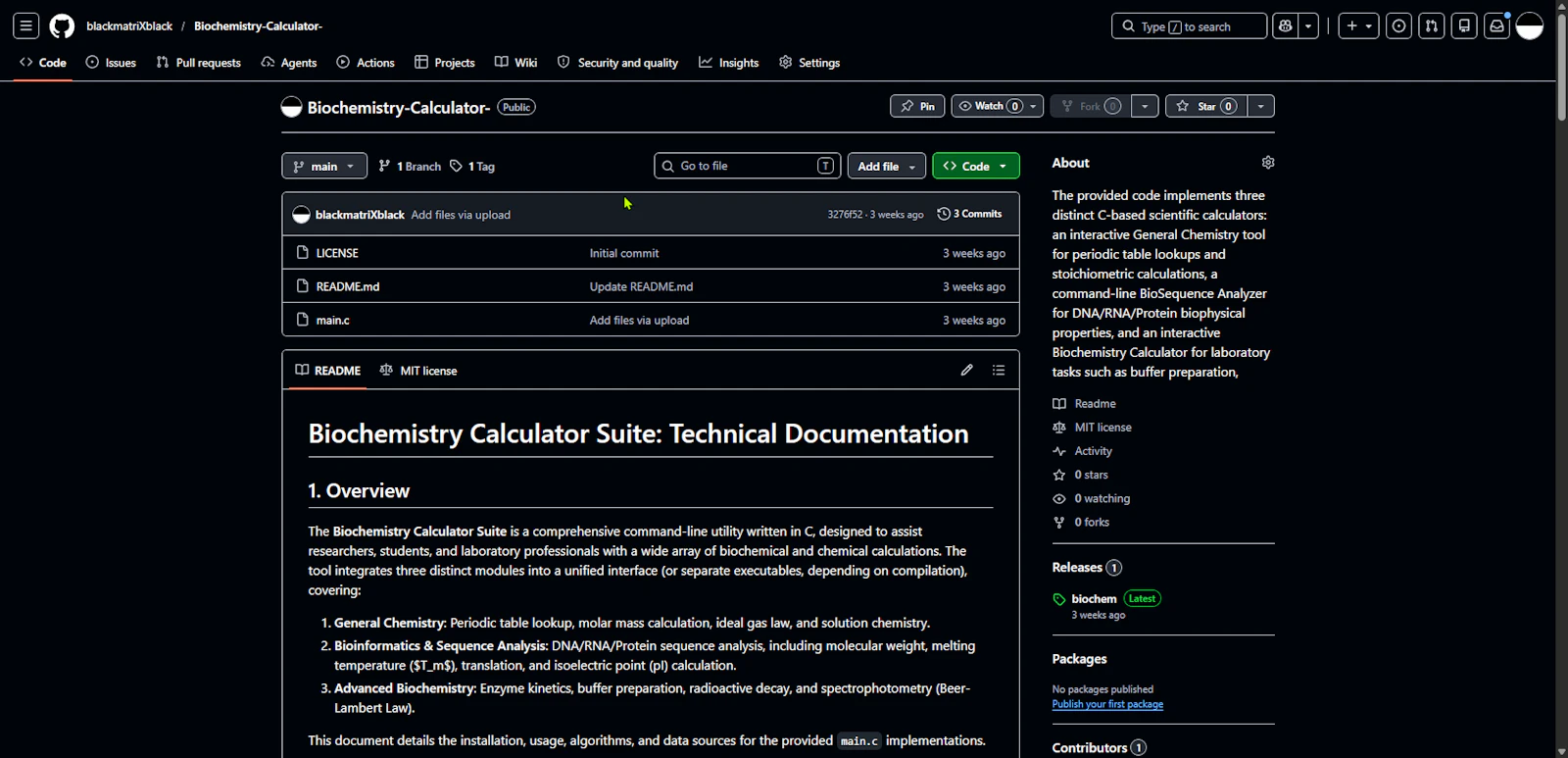
Task: Open Copilot chat icon
Action: [x=1286, y=26]
